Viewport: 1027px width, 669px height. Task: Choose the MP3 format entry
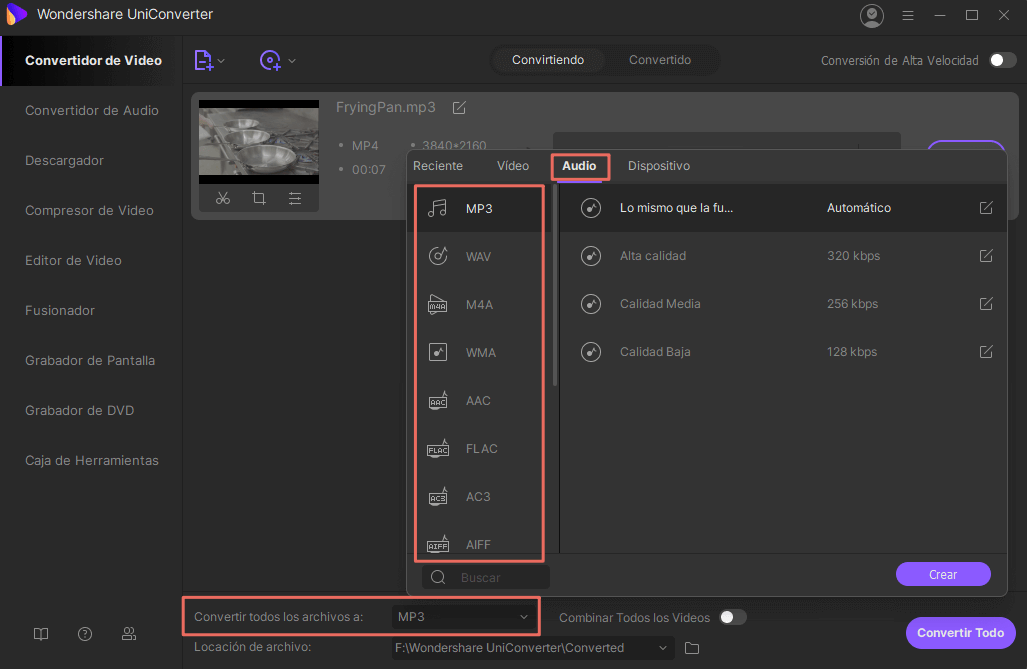point(479,208)
